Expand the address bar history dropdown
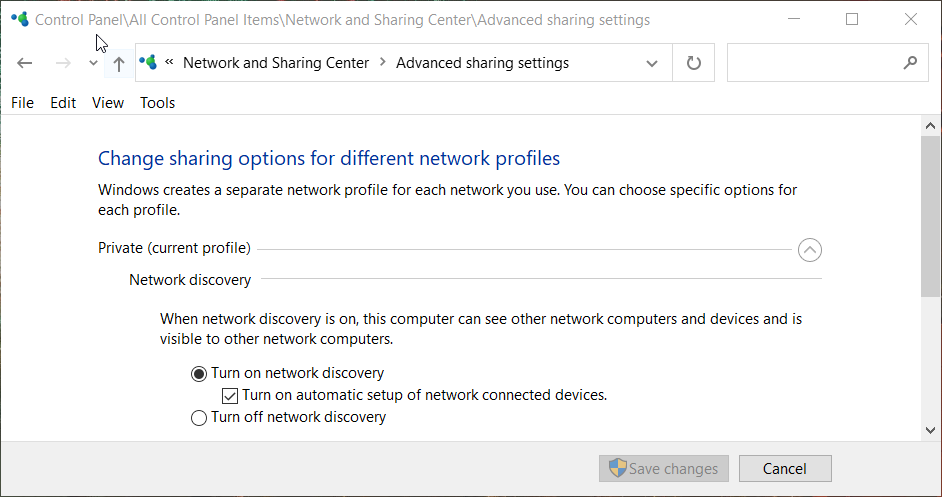Image resolution: width=942 pixels, height=497 pixels. (652, 63)
